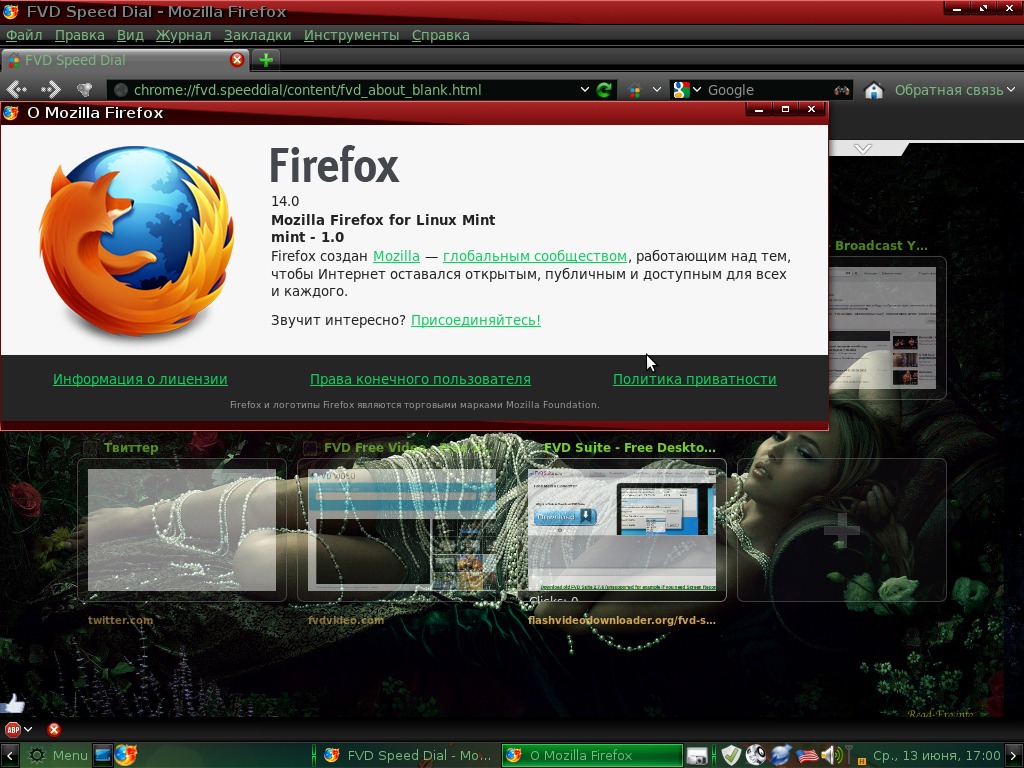
Task: Click the site identity icon in the address bar
Action: tap(120, 90)
